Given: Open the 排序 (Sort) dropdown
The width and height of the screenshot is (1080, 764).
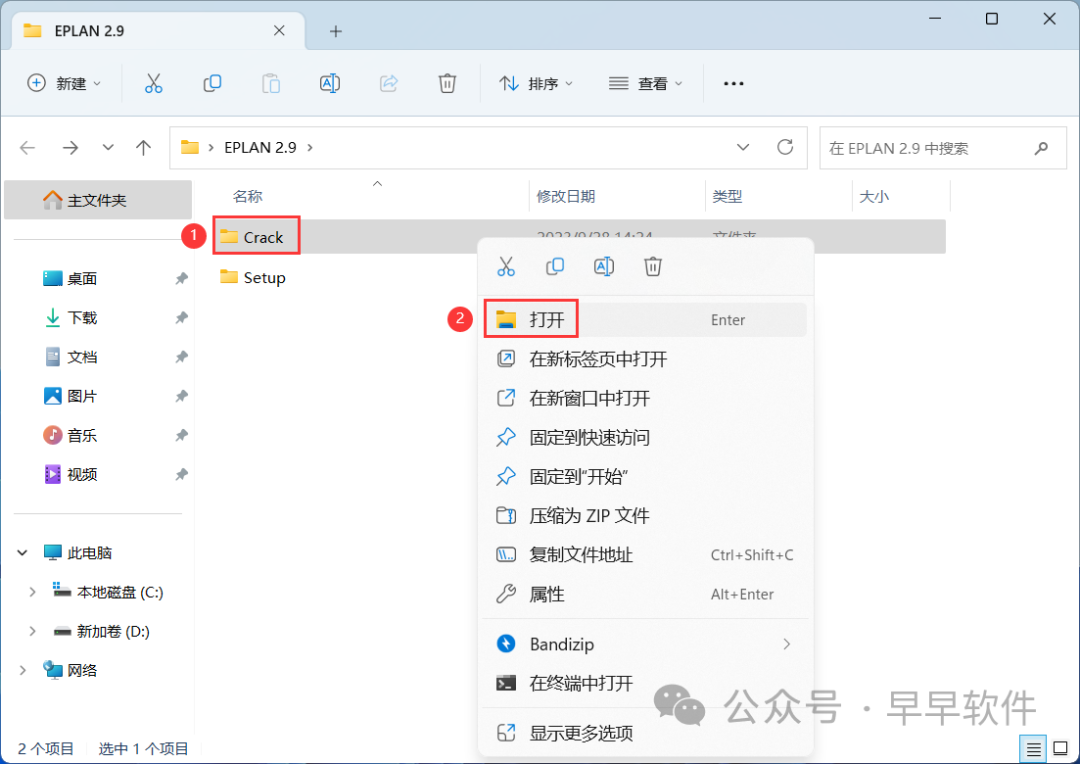Looking at the screenshot, I should pos(537,84).
